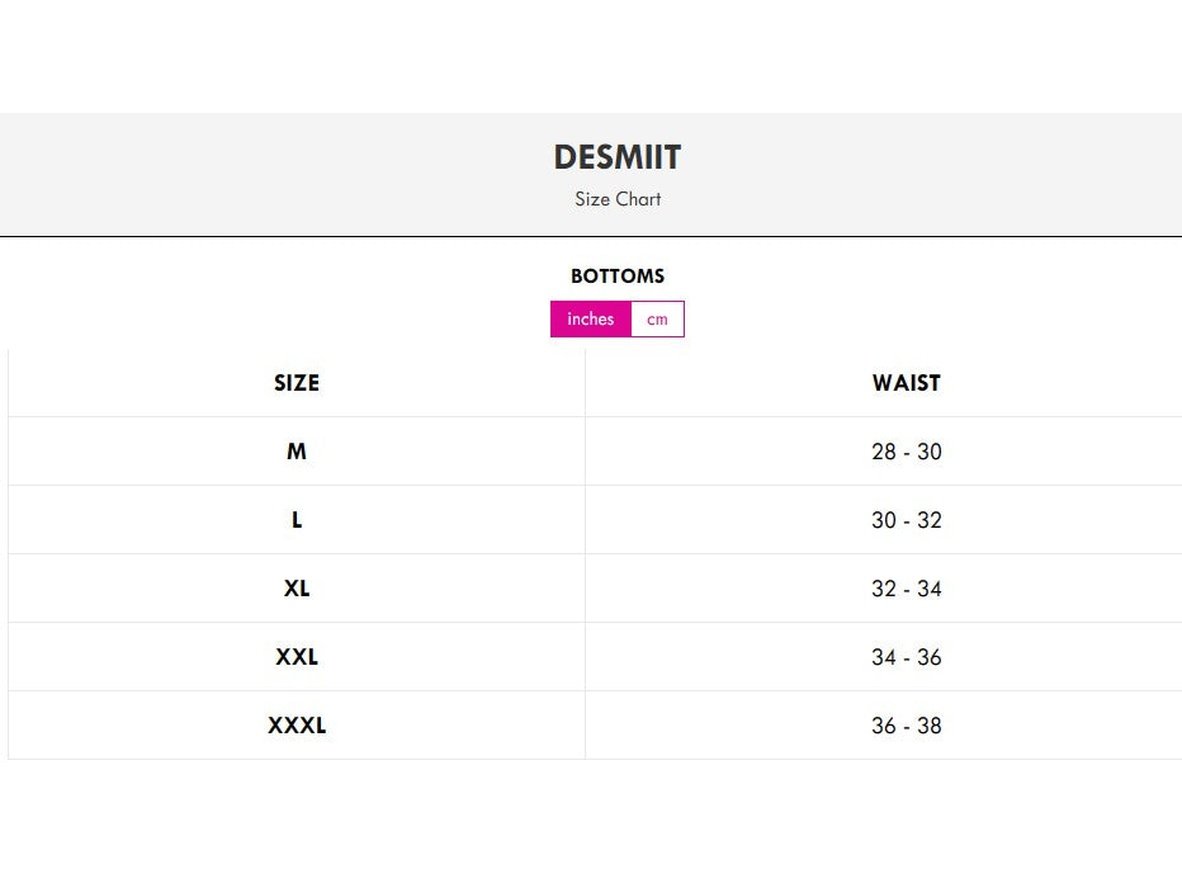Switch measurement units to inches
Image resolution: width=1182 pixels, height=888 pixels.
point(590,319)
